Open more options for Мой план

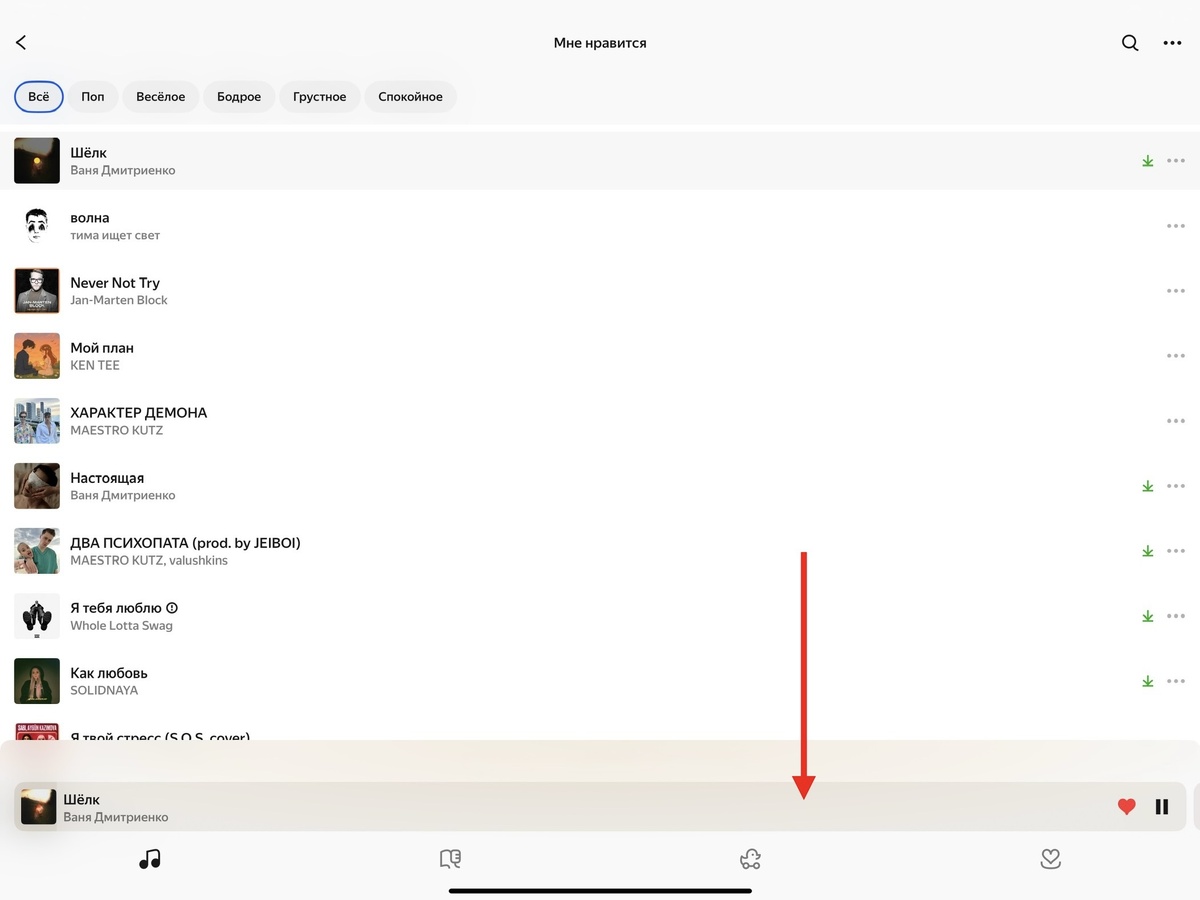(x=1176, y=356)
